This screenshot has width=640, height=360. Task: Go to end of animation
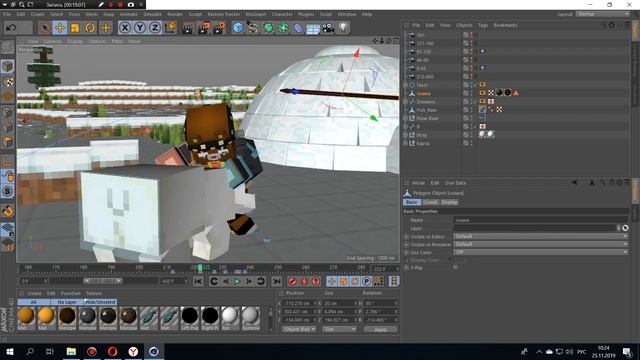point(276,281)
